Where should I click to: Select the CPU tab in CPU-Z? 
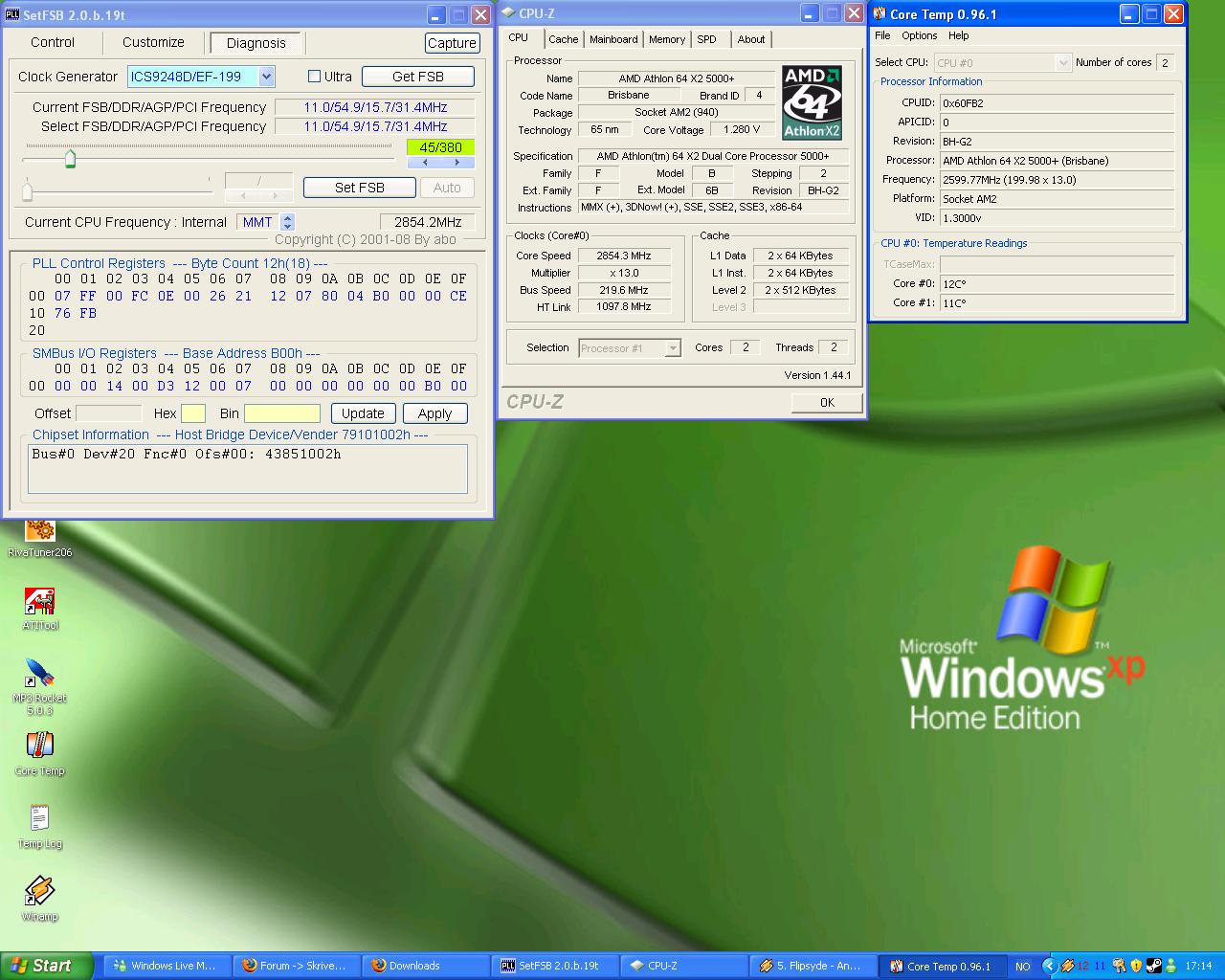(x=519, y=38)
